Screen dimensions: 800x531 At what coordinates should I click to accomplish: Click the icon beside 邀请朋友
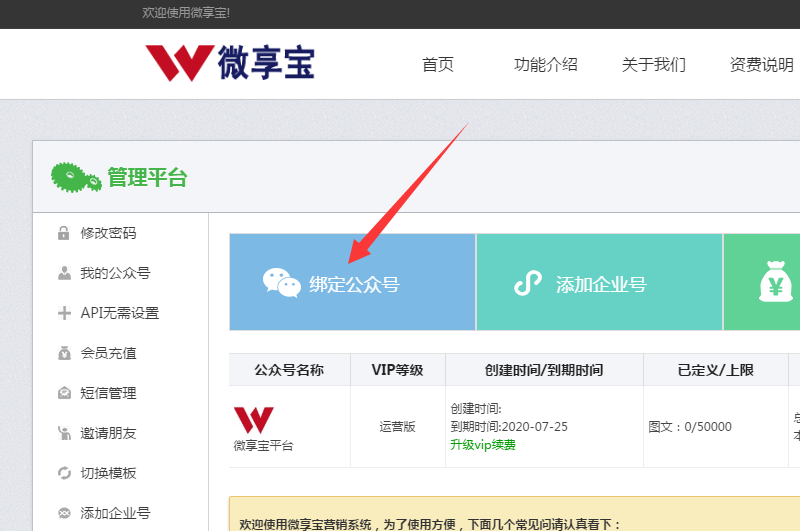coord(64,433)
